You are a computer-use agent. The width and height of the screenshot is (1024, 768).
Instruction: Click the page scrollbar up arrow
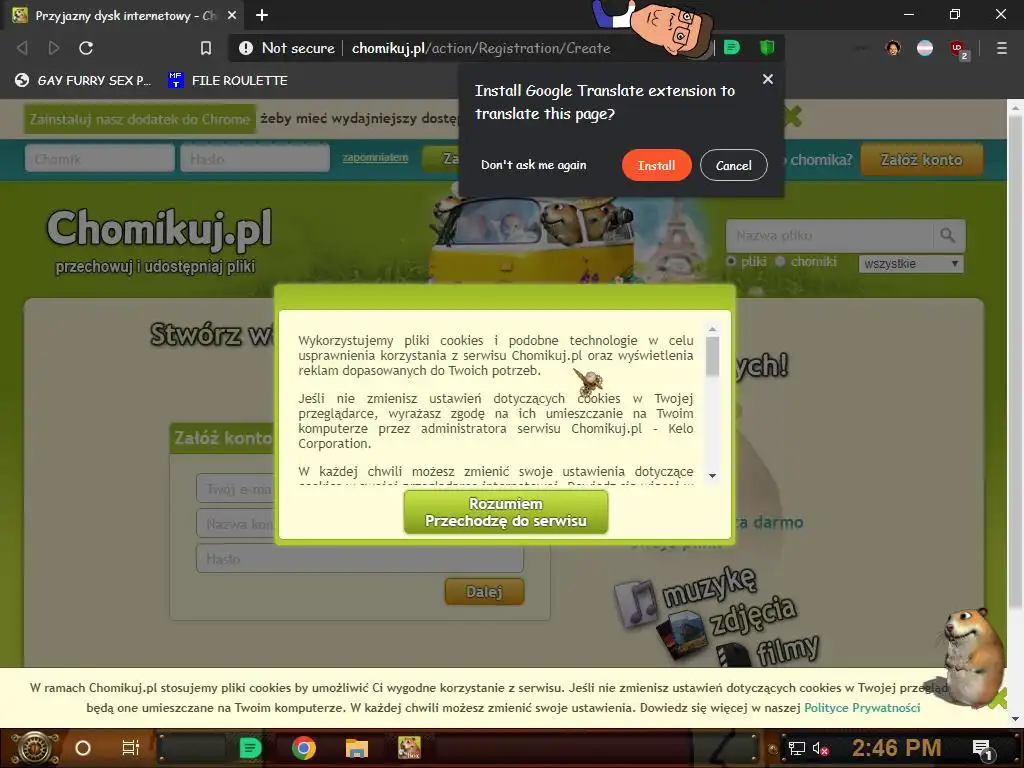[x=1016, y=108]
